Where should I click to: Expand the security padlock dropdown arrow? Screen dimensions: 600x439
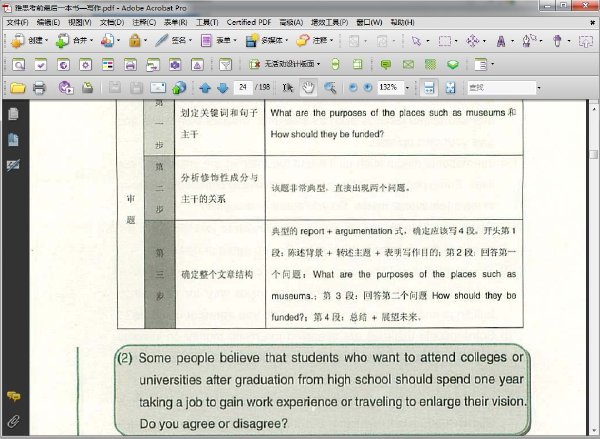tap(145, 41)
